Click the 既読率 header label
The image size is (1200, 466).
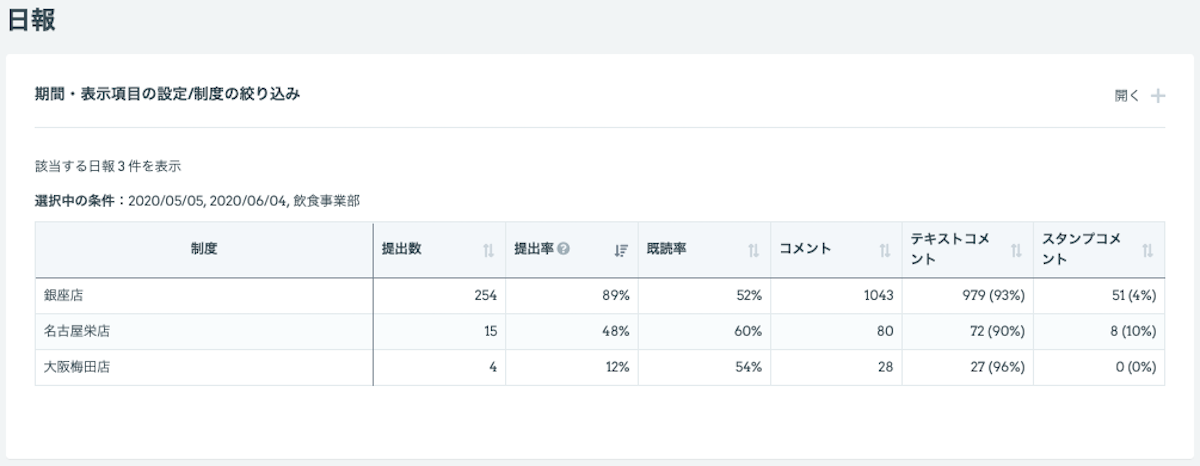point(666,249)
